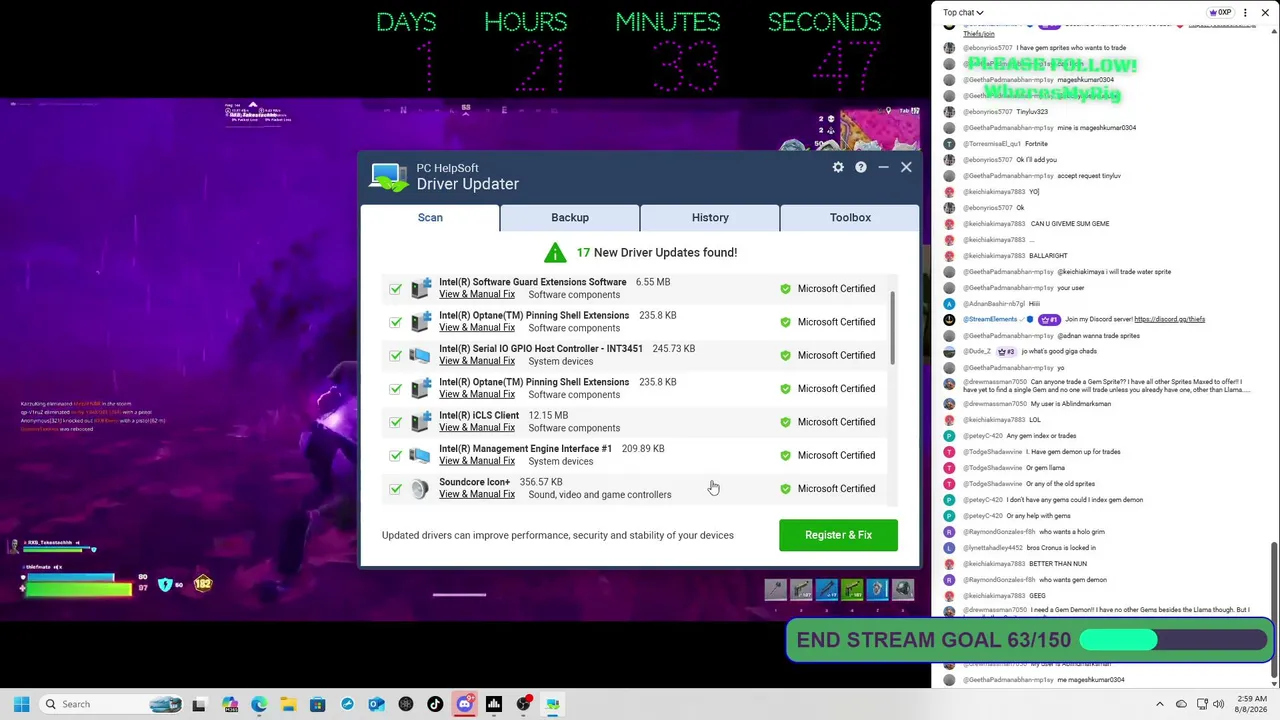Image resolution: width=1280 pixels, height=720 pixels.
Task: View & Manual Fix for Intel iCLS Client
Action: (x=477, y=428)
